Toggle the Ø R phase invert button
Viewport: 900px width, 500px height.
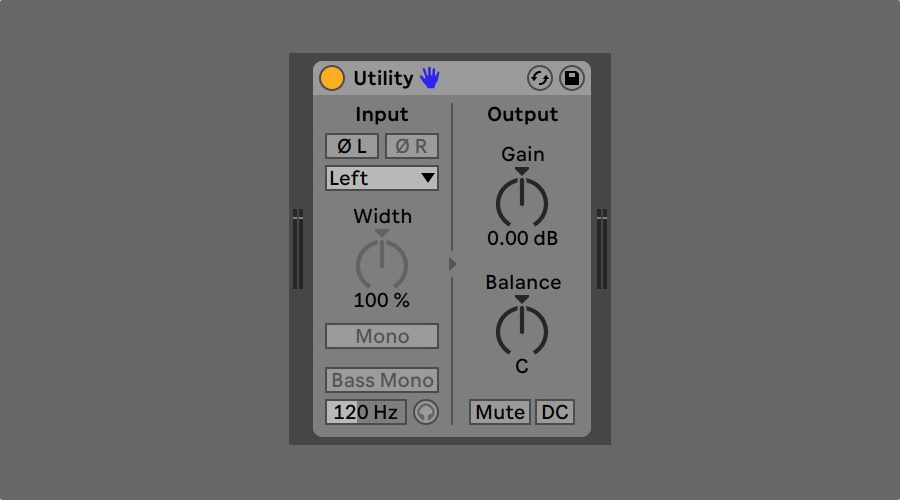pos(412,146)
